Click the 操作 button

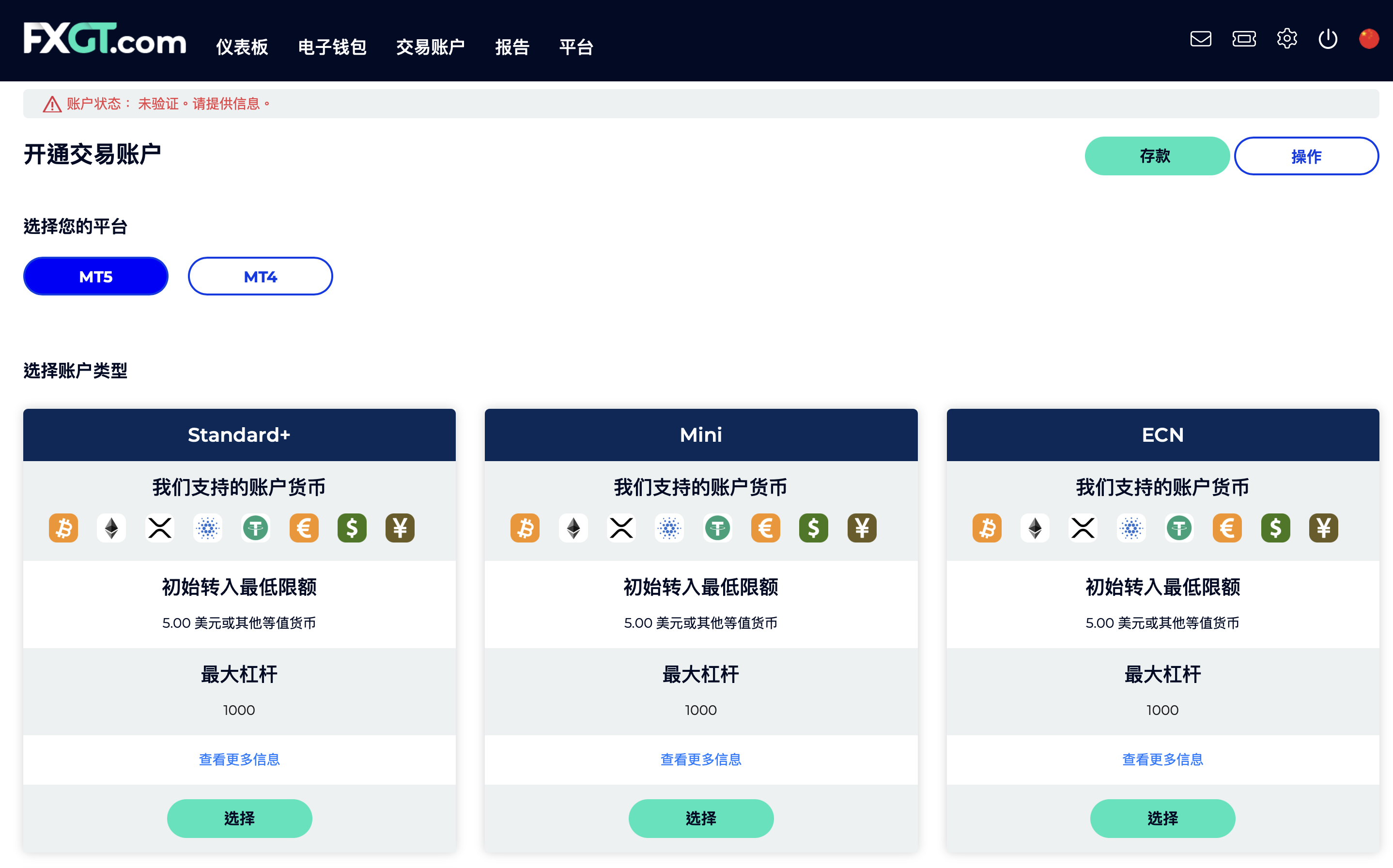1306,156
